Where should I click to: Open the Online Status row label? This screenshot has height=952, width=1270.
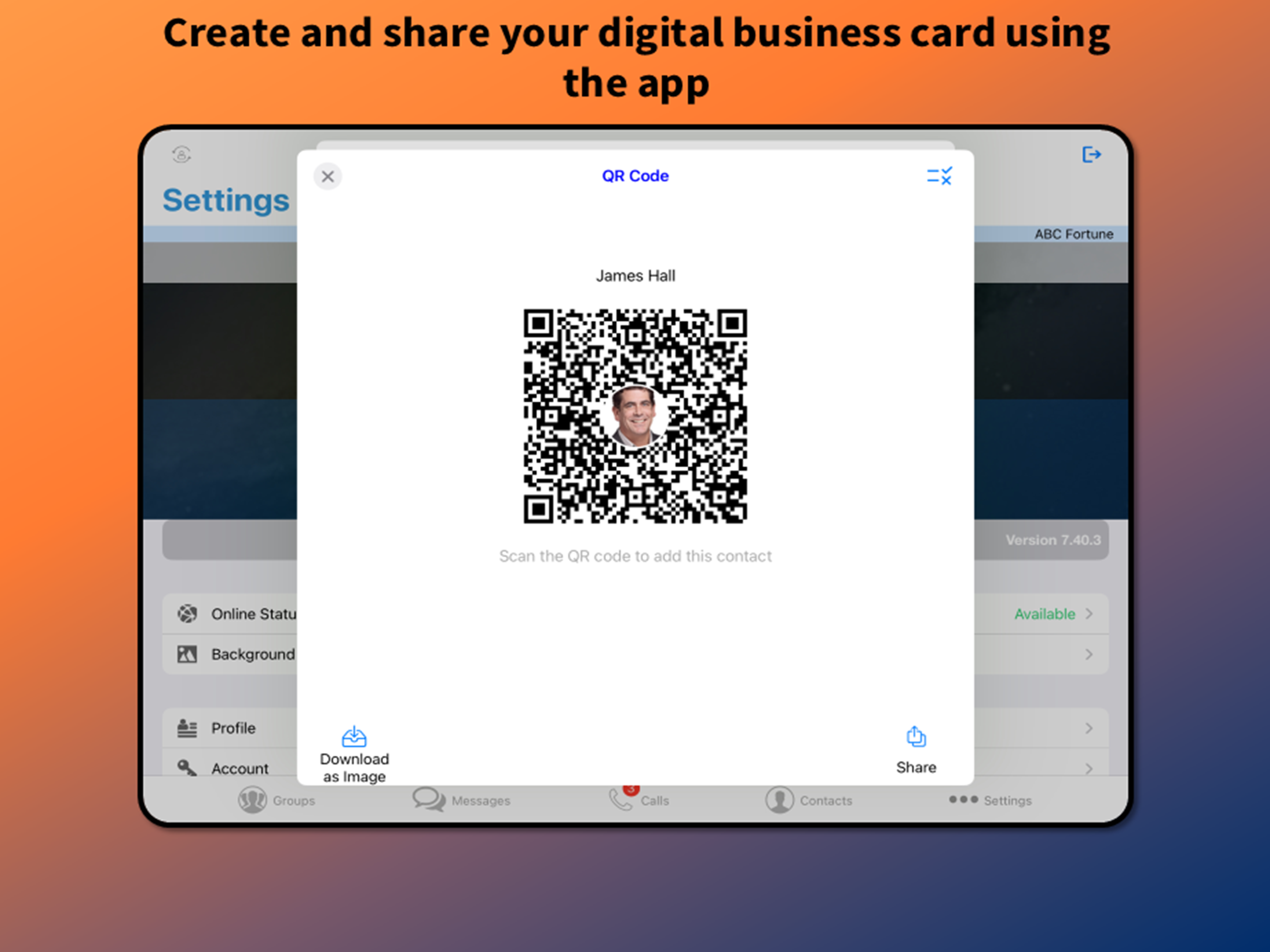coord(254,614)
